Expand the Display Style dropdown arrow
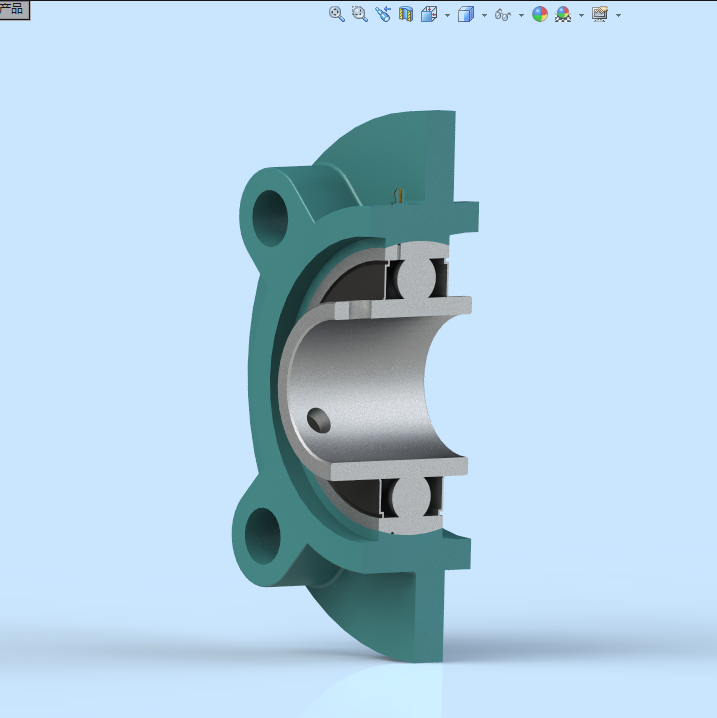 tap(484, 15)
